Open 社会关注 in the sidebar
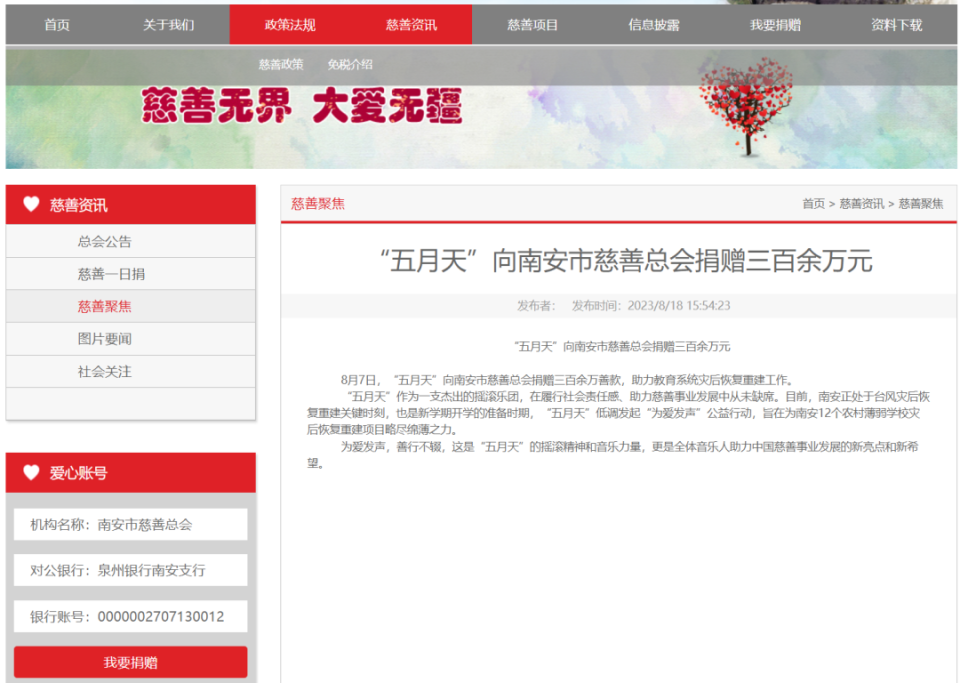 (x=130, y=371)
